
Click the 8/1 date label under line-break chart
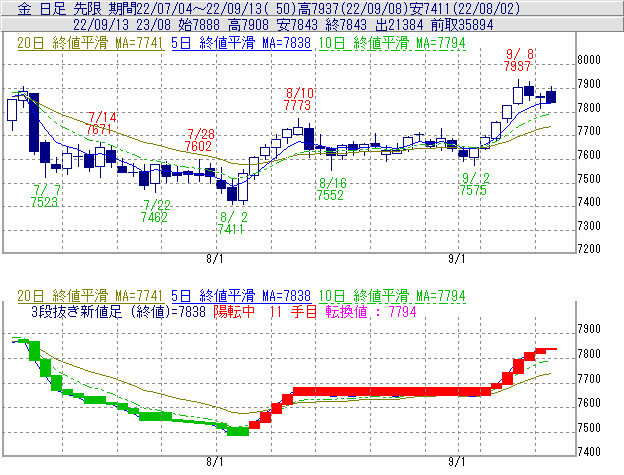[215, 461]
